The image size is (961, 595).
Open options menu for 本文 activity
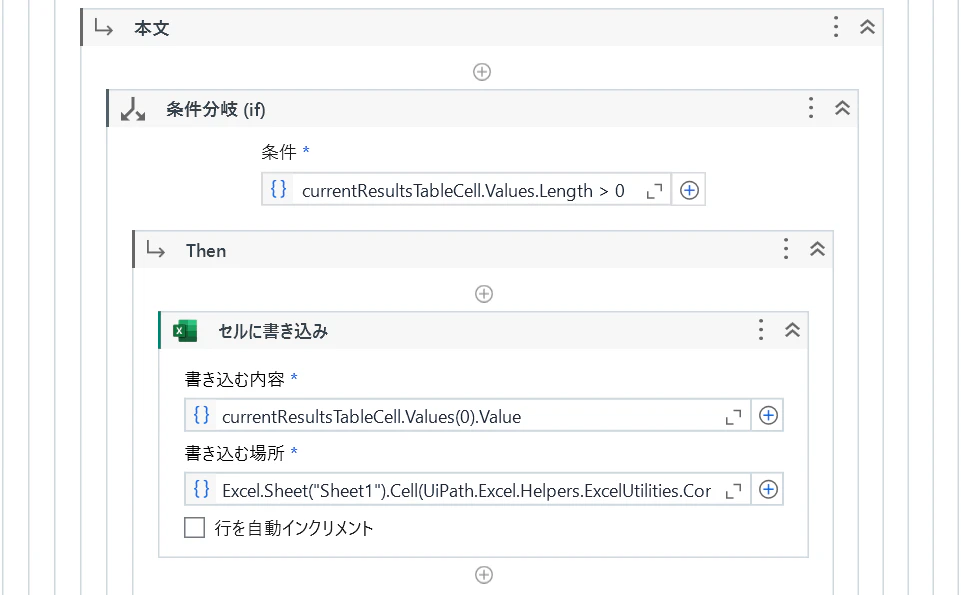[x=836, y=27]
